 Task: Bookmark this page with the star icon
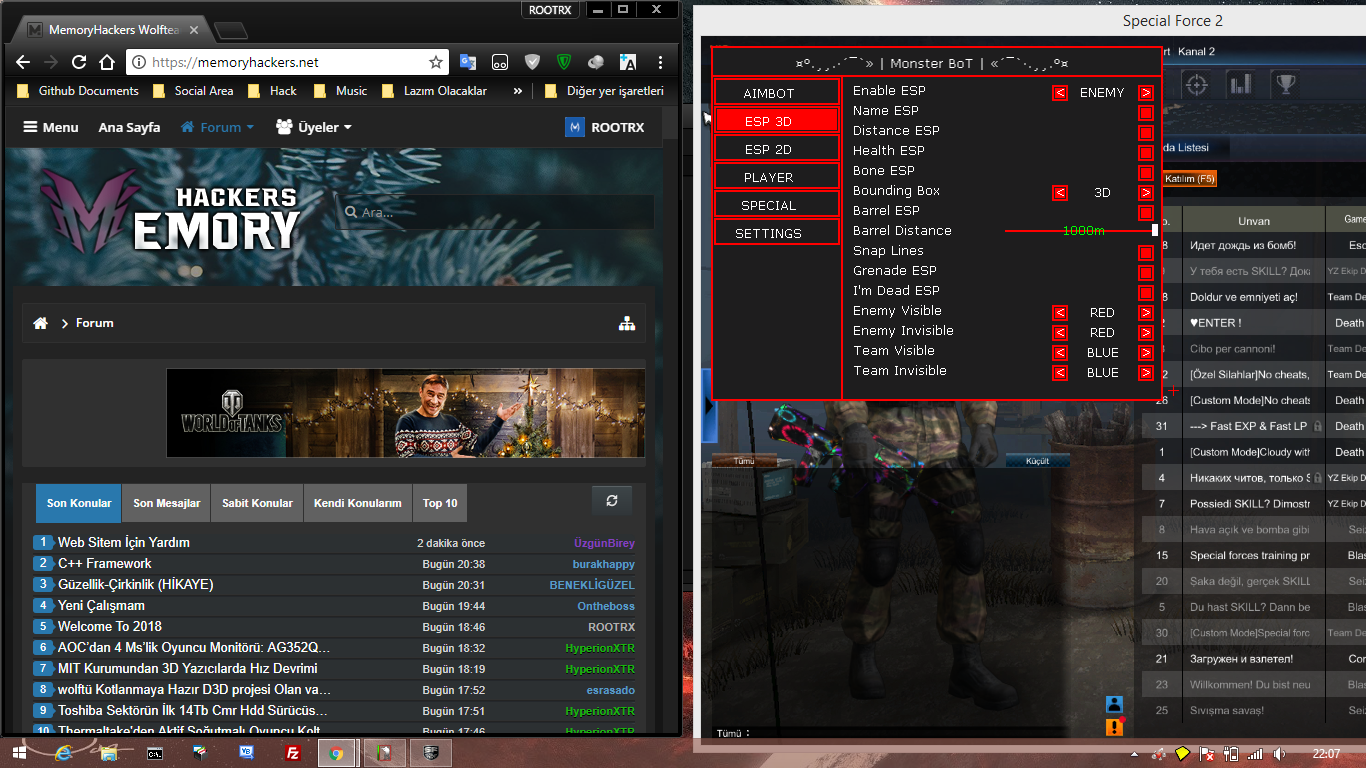tap(436, 62)
